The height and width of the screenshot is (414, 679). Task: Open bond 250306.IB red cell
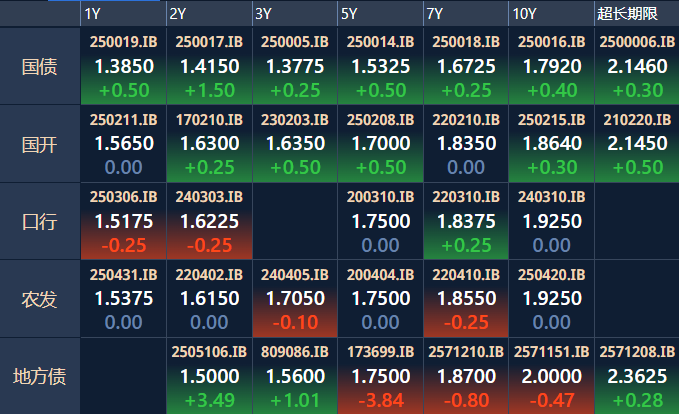tap(122, 221)
